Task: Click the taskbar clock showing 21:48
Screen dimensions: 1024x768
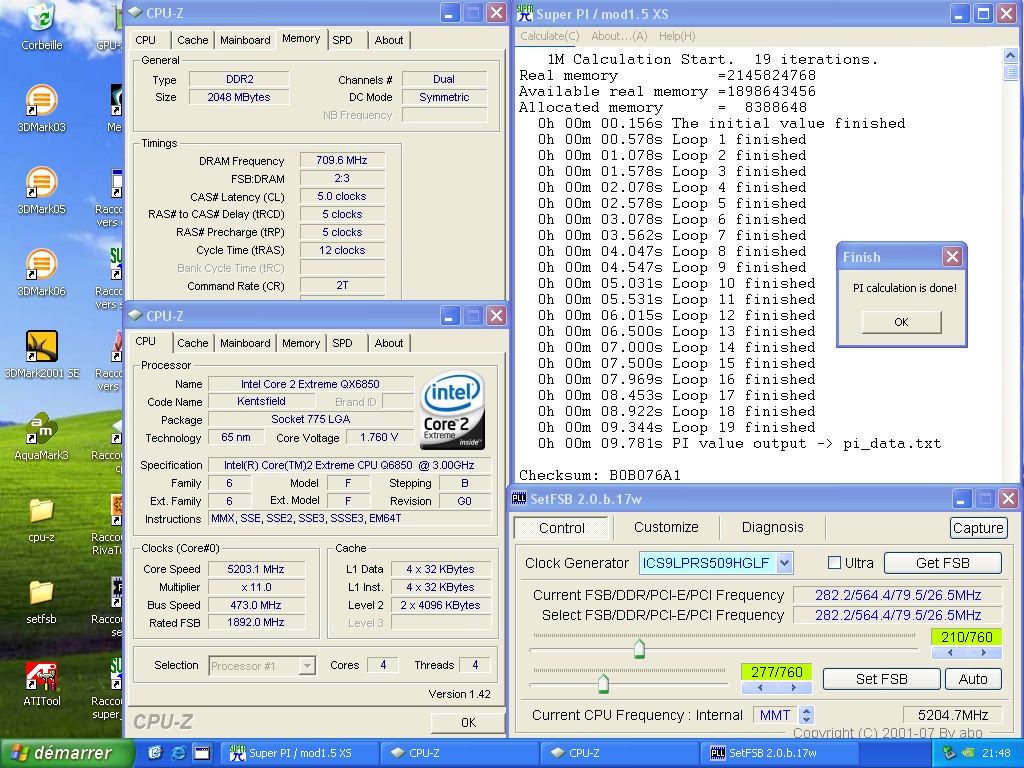Action: [996, 753]
